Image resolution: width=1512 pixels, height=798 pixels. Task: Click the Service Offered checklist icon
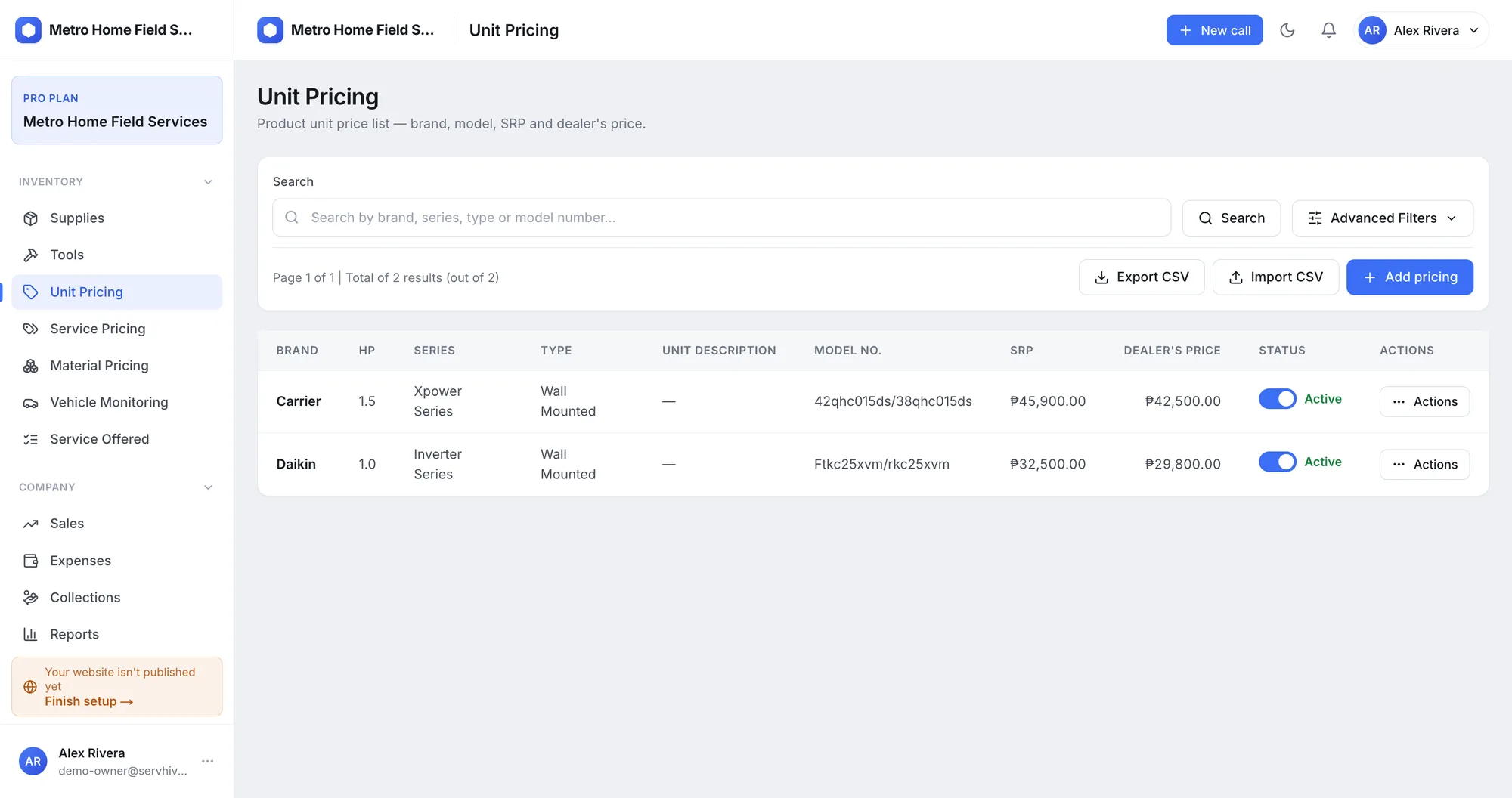(30, 439)
